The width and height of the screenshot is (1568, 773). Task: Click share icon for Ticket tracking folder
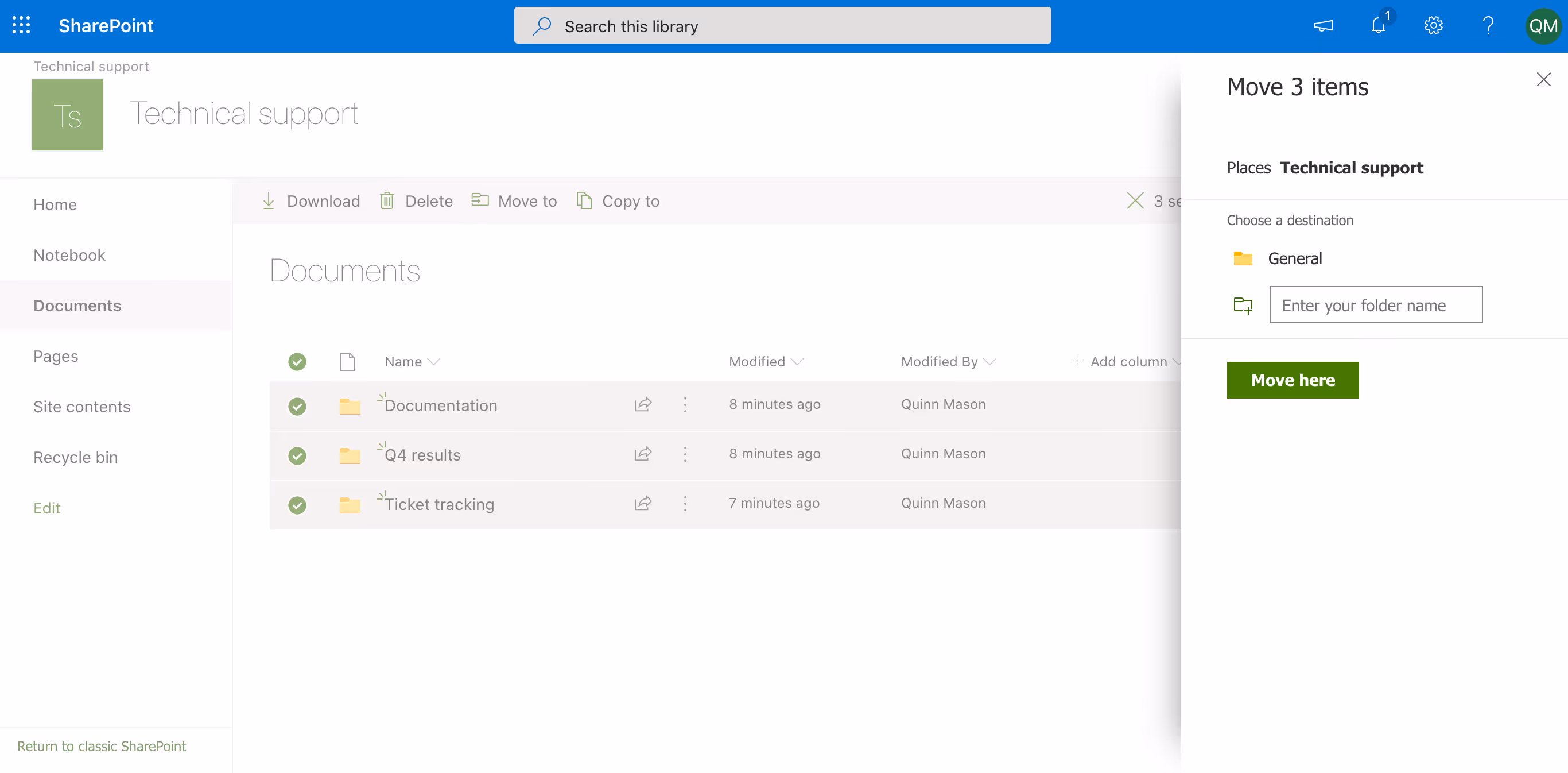pyautogui.click(x=643, y=504)
